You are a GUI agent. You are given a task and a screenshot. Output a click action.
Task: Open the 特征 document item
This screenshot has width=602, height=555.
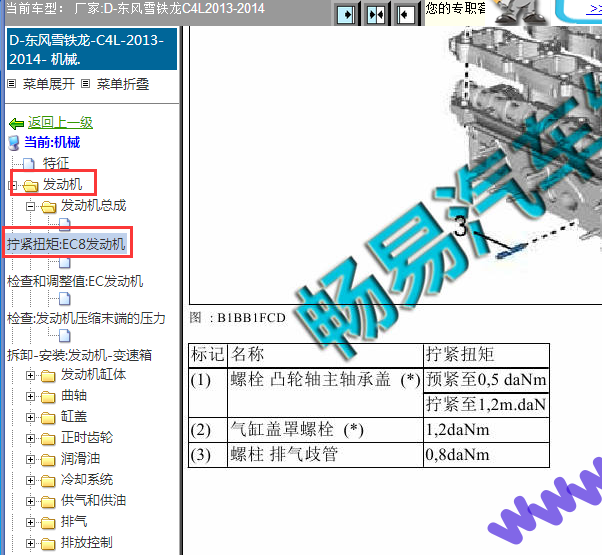[x=56, y=163]
